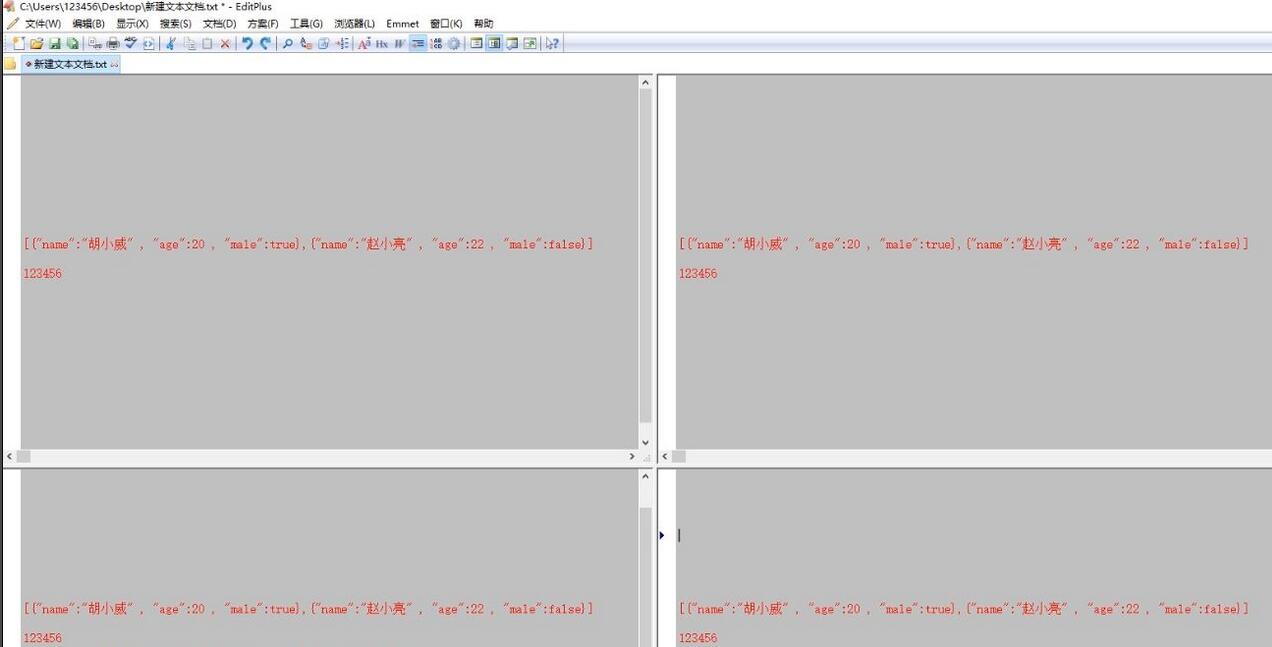Viewport: 1272px width, 647px height.
Task: Cut selection using the scissors icon
Action: tap(171, 43)
